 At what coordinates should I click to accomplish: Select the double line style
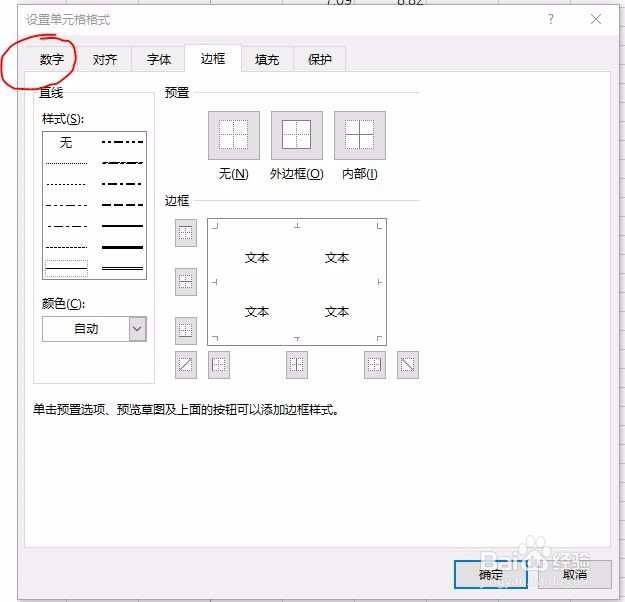click(x=122, y=268)
